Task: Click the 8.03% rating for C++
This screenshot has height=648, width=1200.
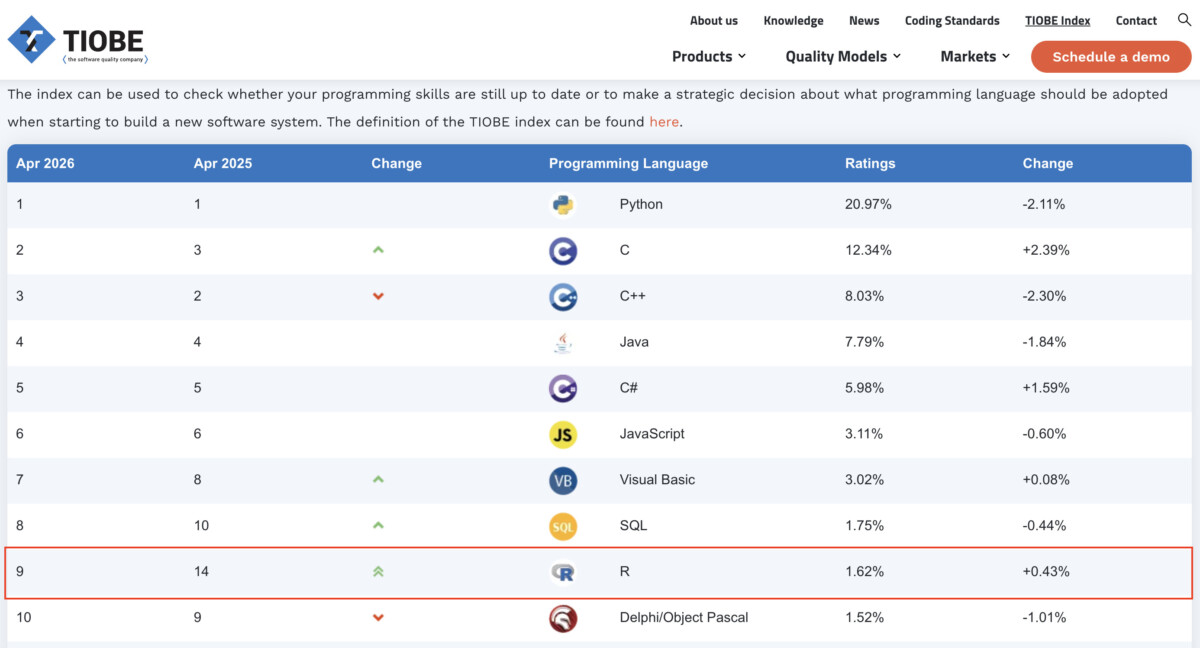Action: (864, 296)
